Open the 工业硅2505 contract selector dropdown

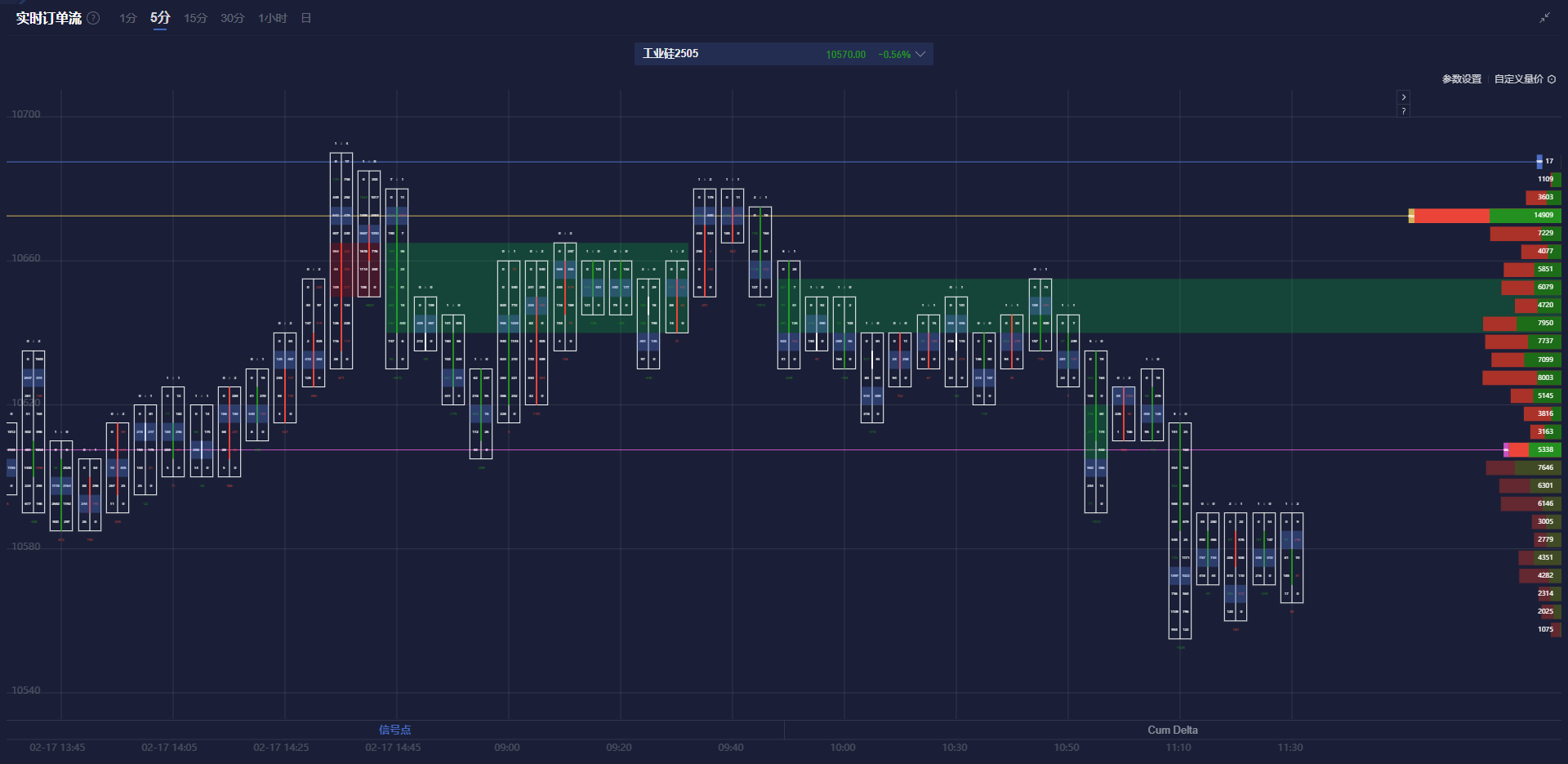tap(670, 54)
